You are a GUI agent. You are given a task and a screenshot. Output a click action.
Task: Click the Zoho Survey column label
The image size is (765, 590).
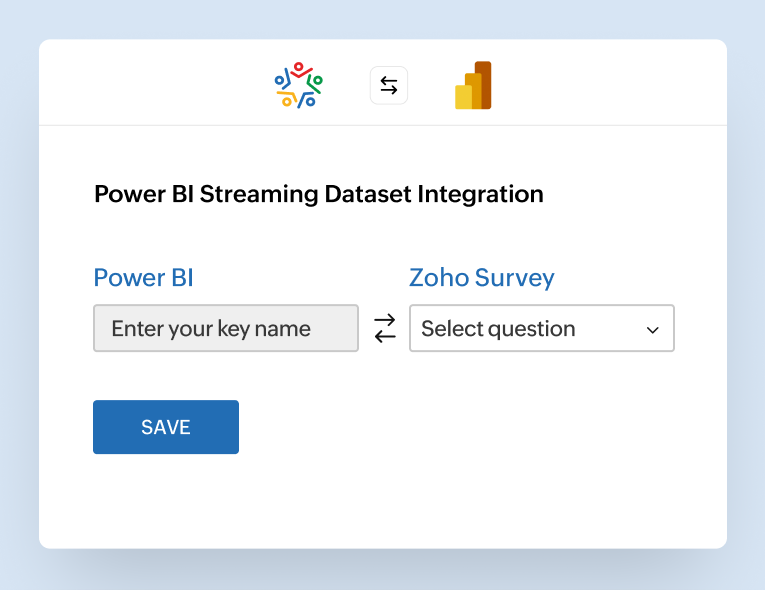pyautogui.click(x=482, y=278)
